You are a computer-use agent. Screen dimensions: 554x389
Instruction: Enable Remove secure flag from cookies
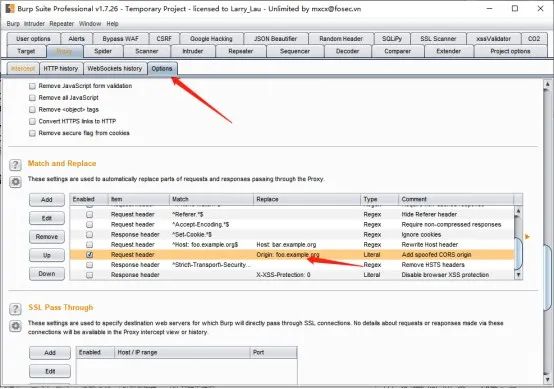(32, 133)
